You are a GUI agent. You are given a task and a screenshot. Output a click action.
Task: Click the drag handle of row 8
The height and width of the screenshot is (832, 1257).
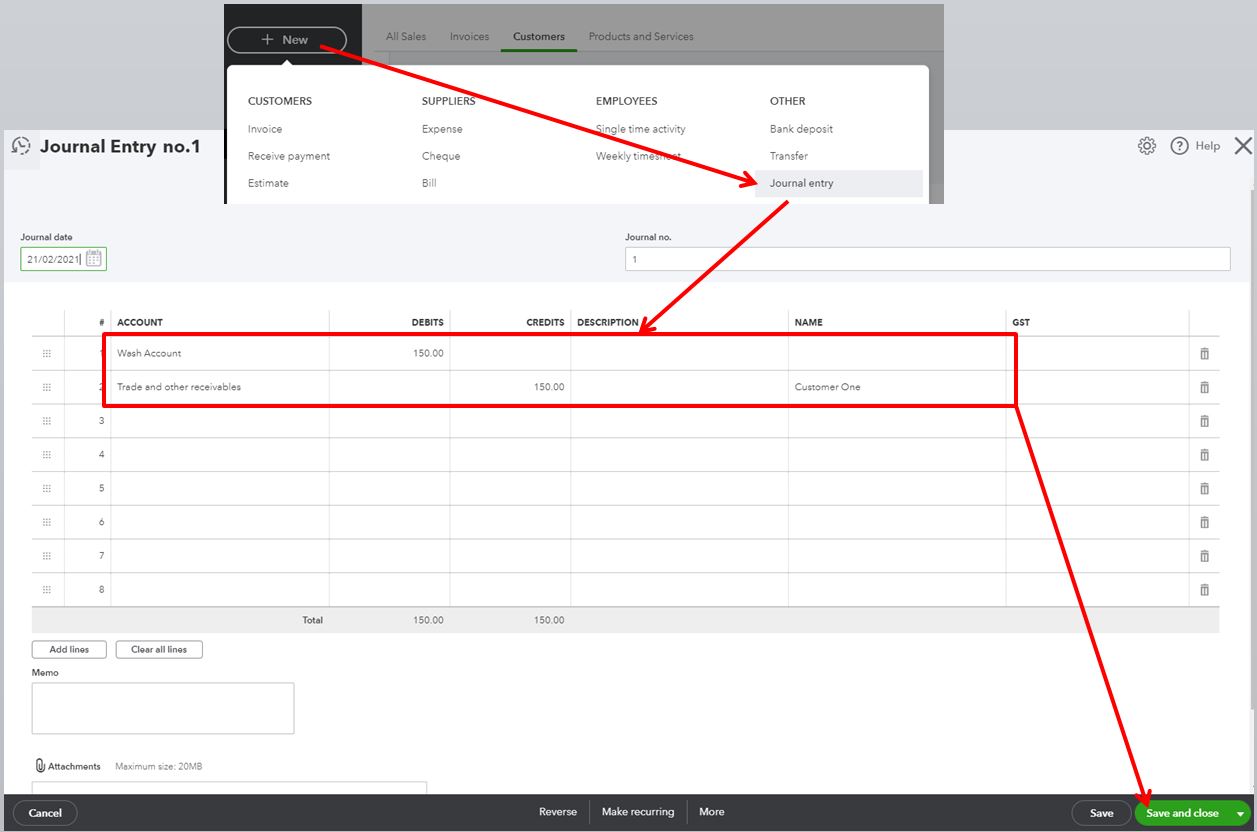coord(47,590)
